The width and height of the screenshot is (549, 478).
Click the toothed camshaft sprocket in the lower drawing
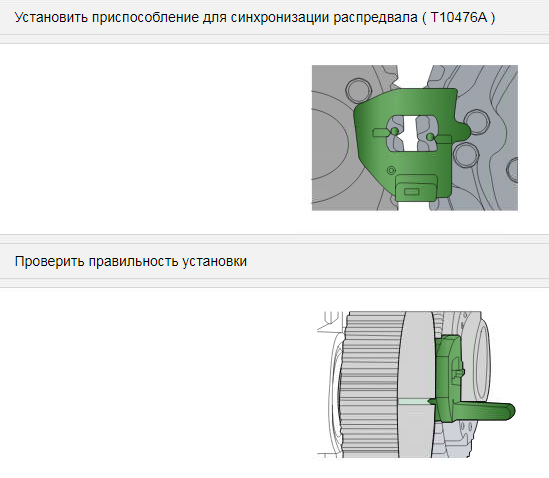click(x=370, y=384)
